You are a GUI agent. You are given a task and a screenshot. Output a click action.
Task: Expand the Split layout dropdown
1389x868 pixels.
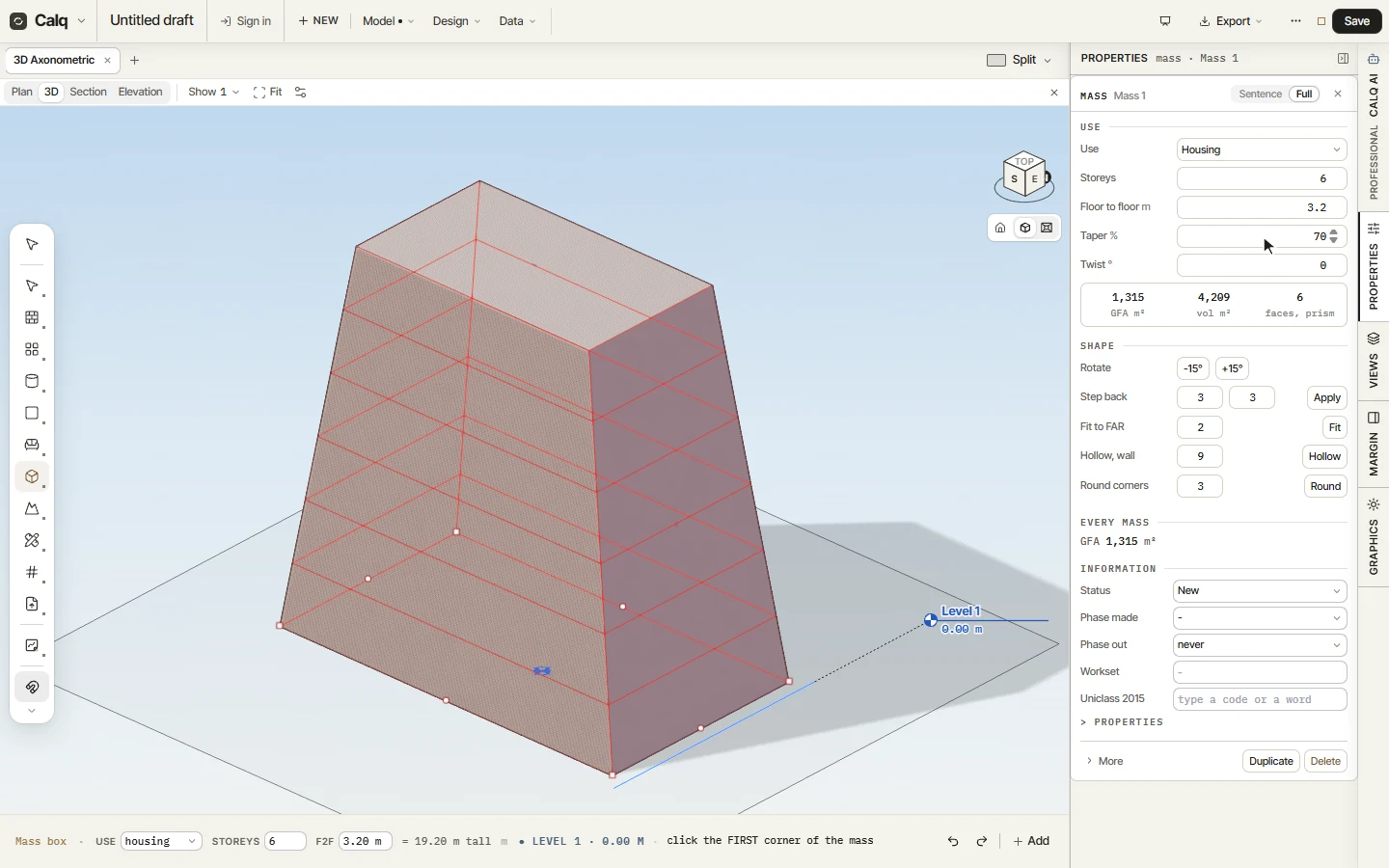(x=1020, y=61)
